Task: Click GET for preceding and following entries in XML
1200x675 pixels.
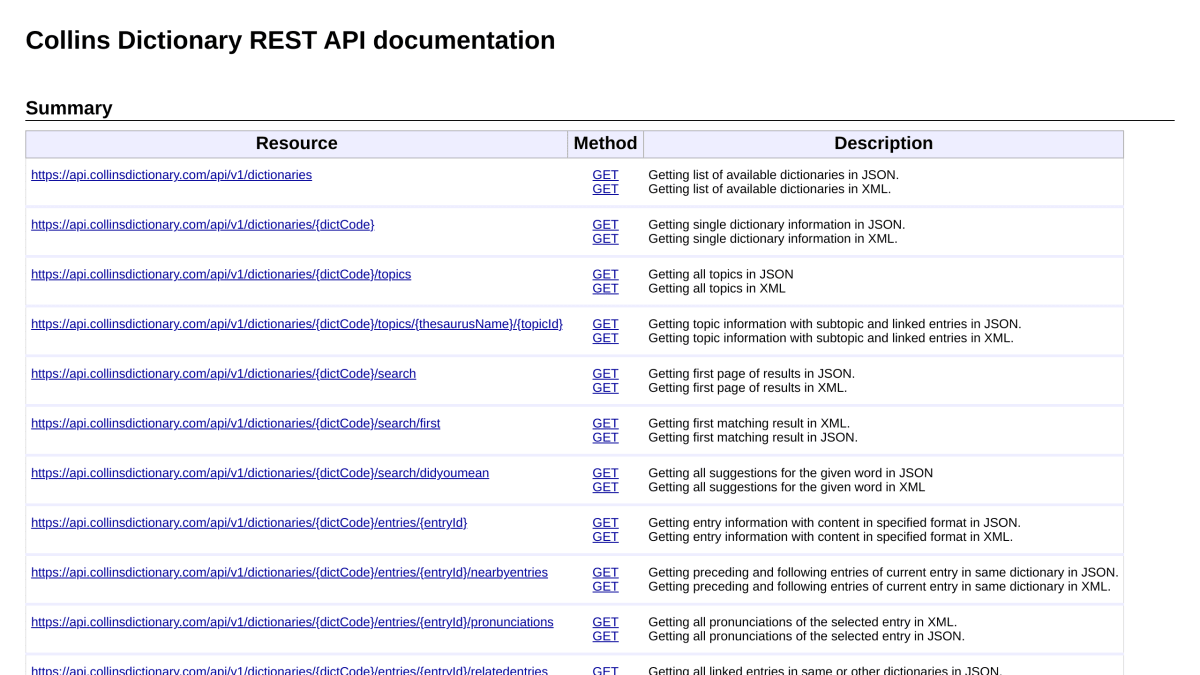Action: coord(605,587)
